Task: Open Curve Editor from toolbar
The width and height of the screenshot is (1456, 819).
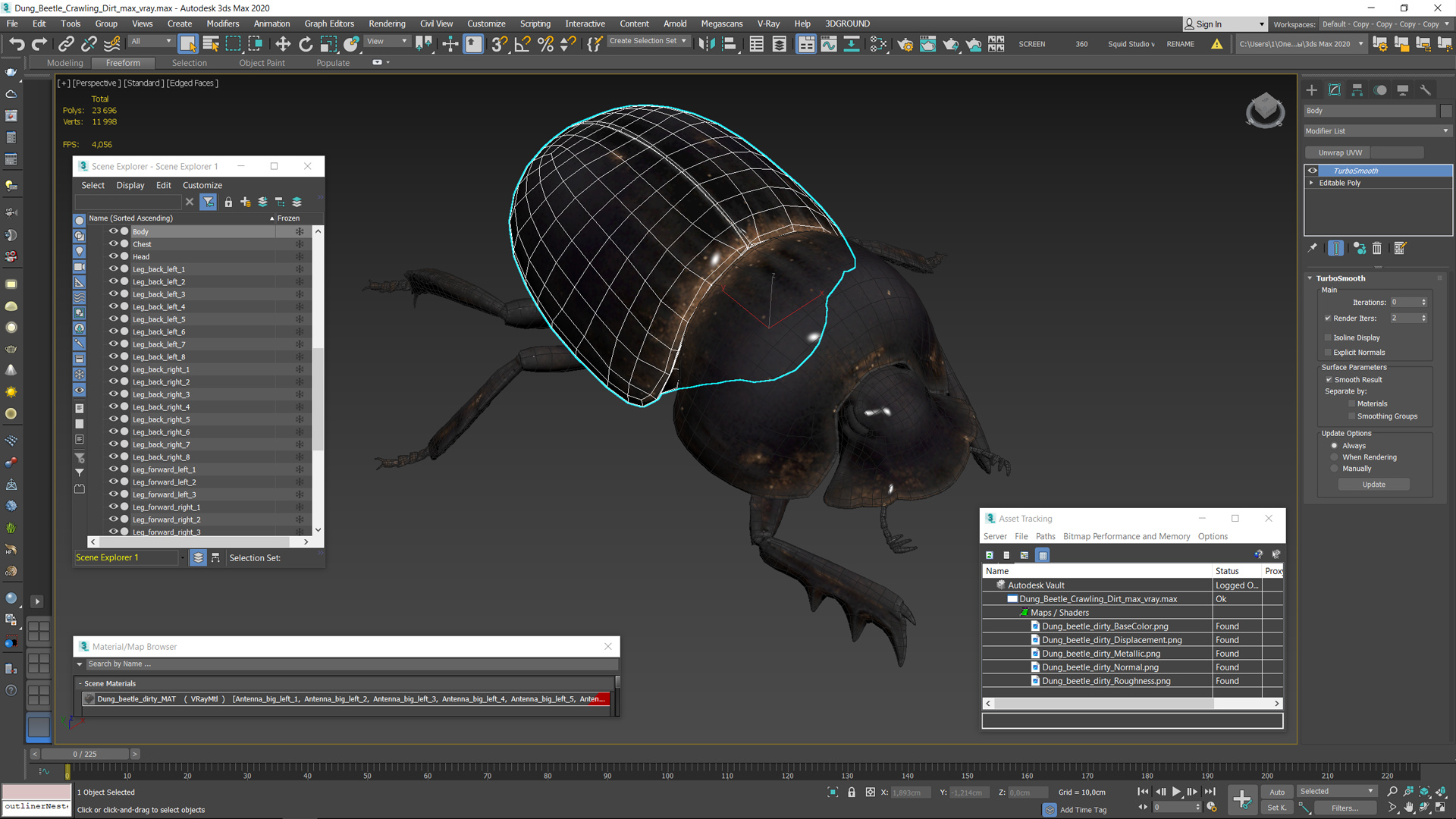Action: point(829,44)
